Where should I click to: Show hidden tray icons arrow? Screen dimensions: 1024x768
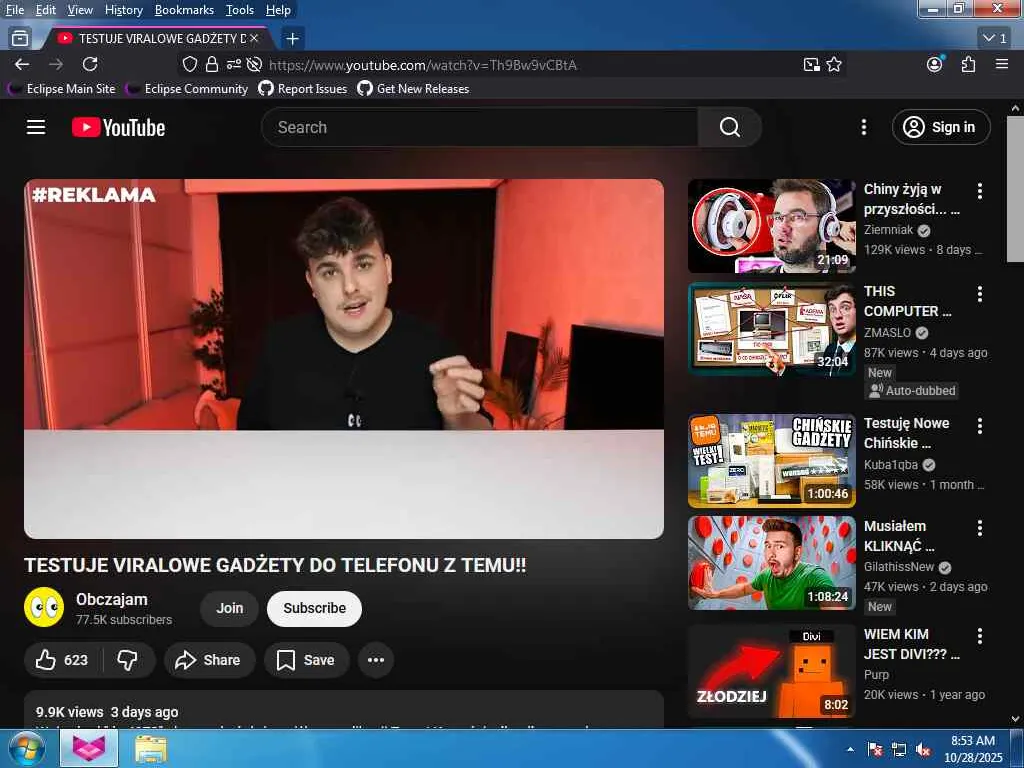[850, 750]
